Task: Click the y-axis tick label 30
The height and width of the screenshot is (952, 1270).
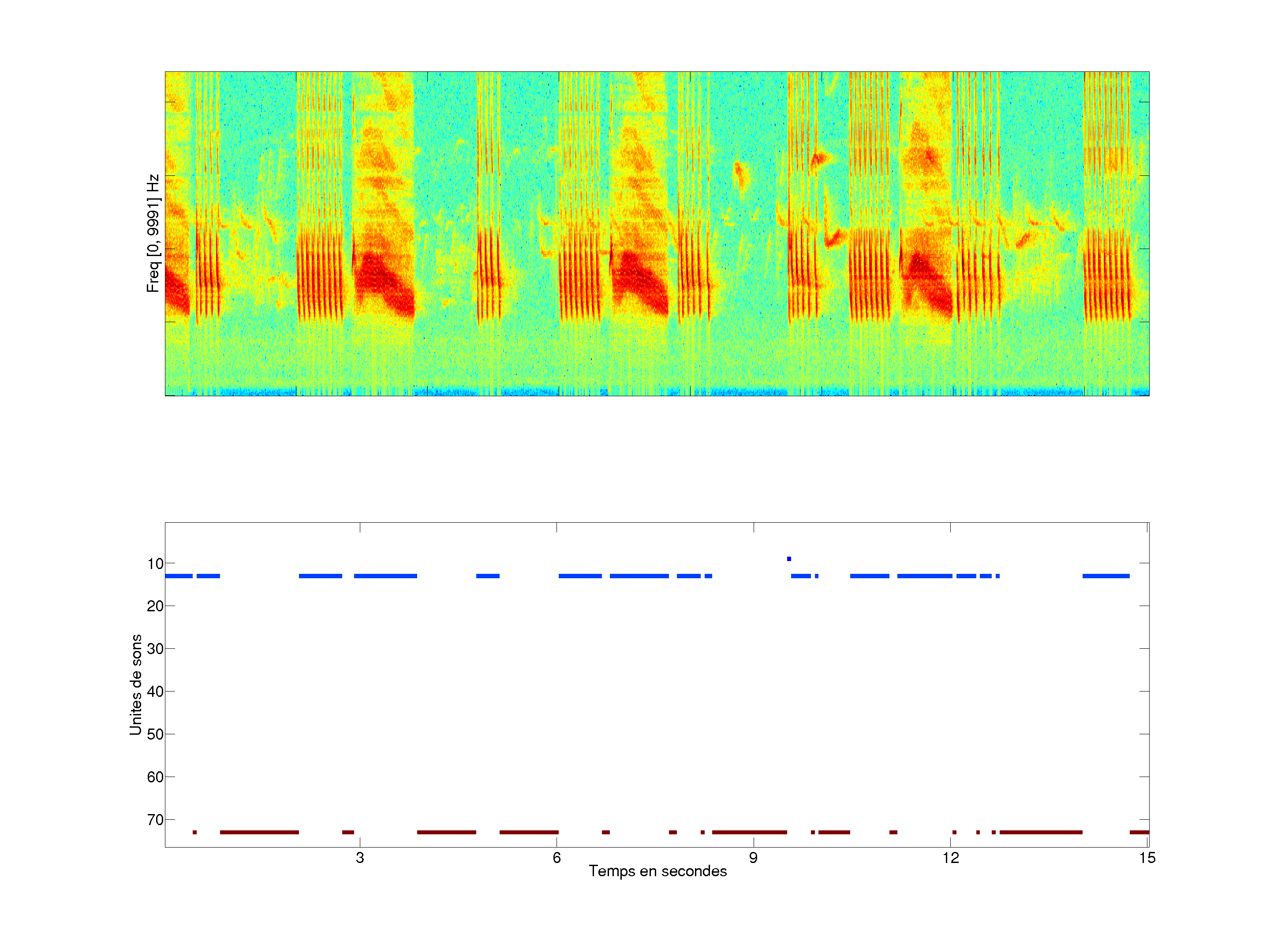Action: click(155, 649)
